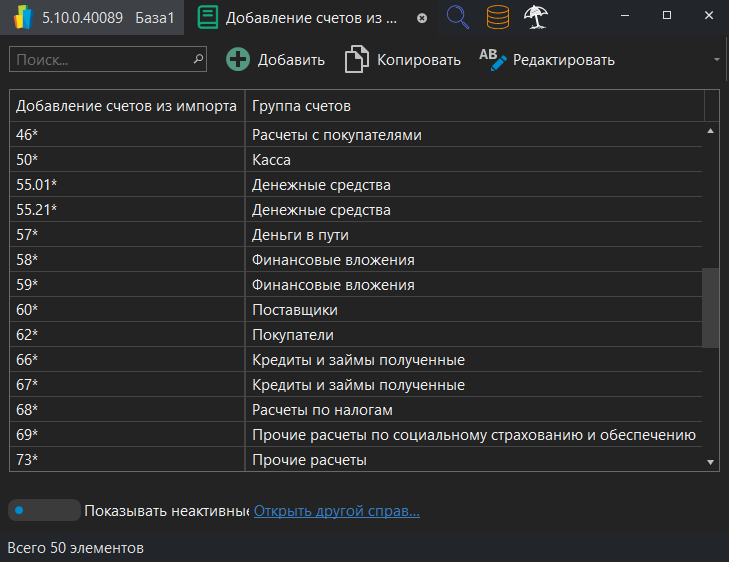The height and width of the screenshot is (562, 729).
Task: Select the row 60*
Action: 356,310
